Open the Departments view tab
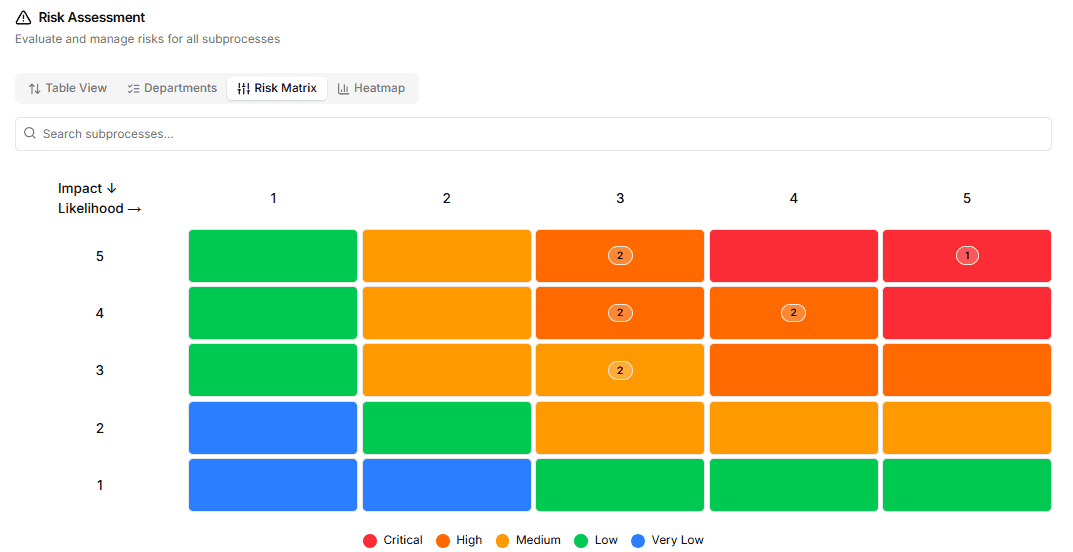 (172, 88)
